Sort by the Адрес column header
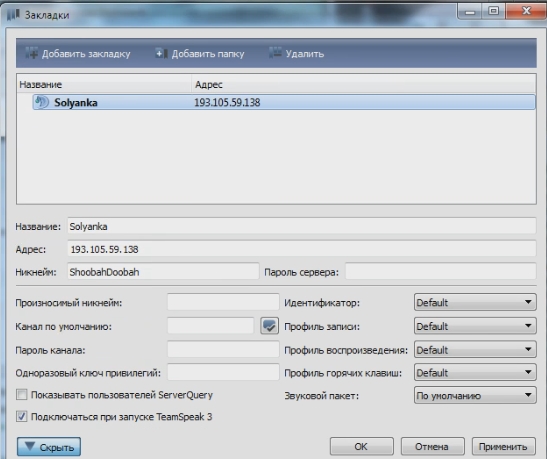Screen dimensions: 547x459 364,84
